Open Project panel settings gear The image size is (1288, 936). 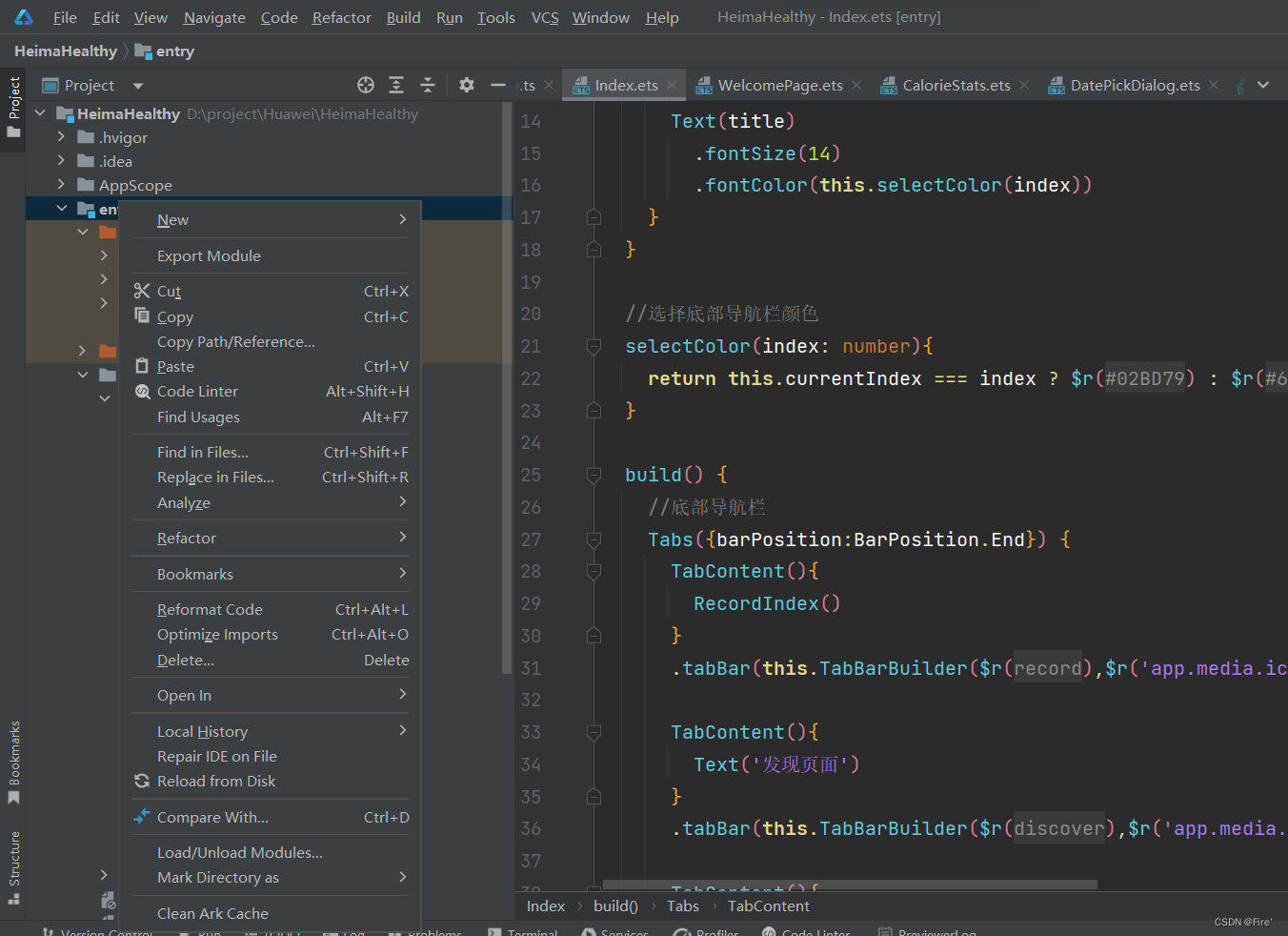tap(466, 86)
